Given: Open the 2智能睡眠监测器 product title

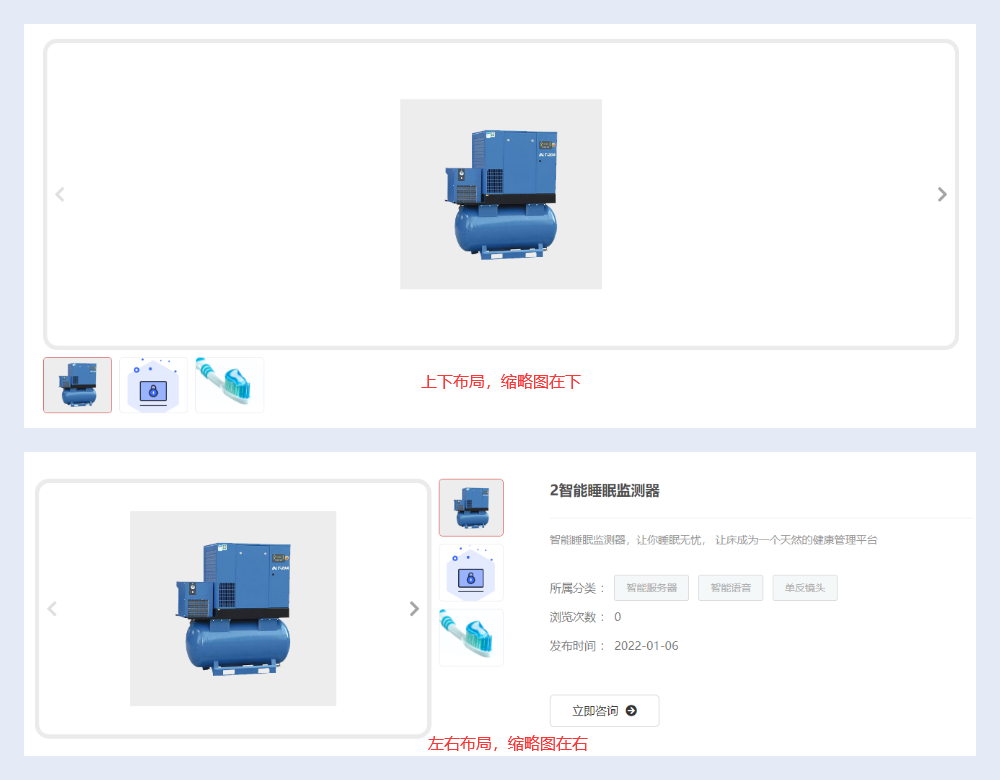Looking at the screenshot, I should pos(605,490).
